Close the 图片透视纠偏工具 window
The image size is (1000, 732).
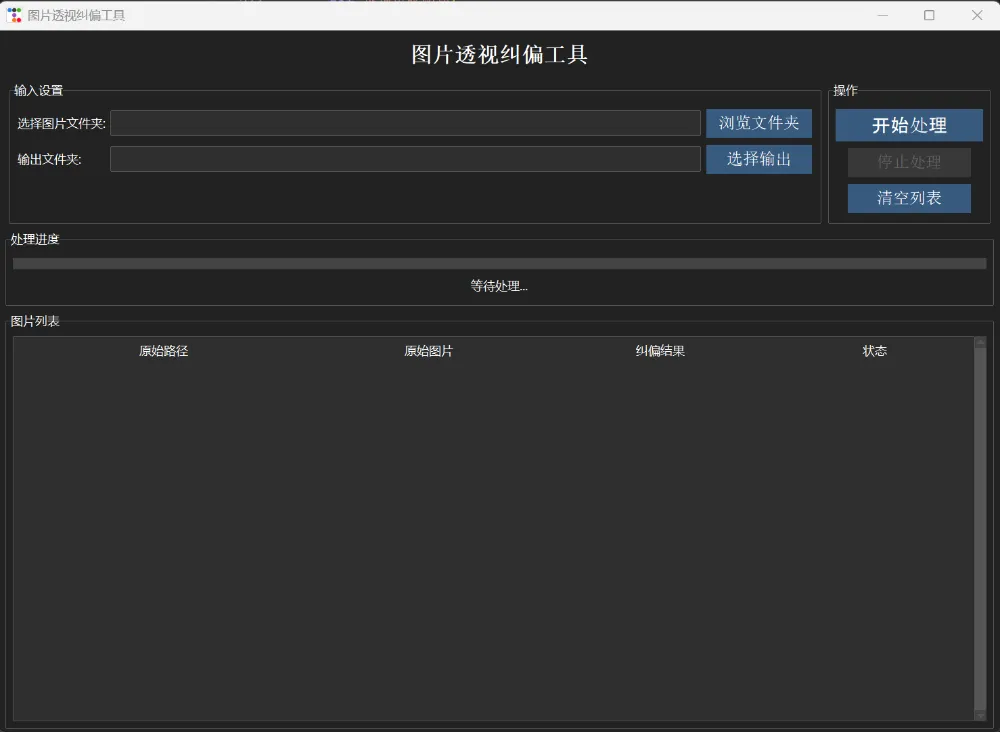pos(976,15)
